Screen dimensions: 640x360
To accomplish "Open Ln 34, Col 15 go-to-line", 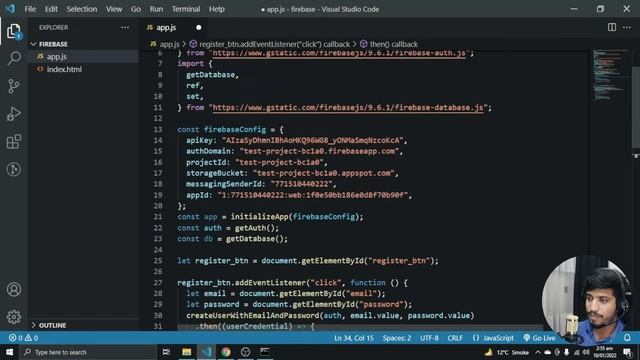I will [x=353, y=338].
